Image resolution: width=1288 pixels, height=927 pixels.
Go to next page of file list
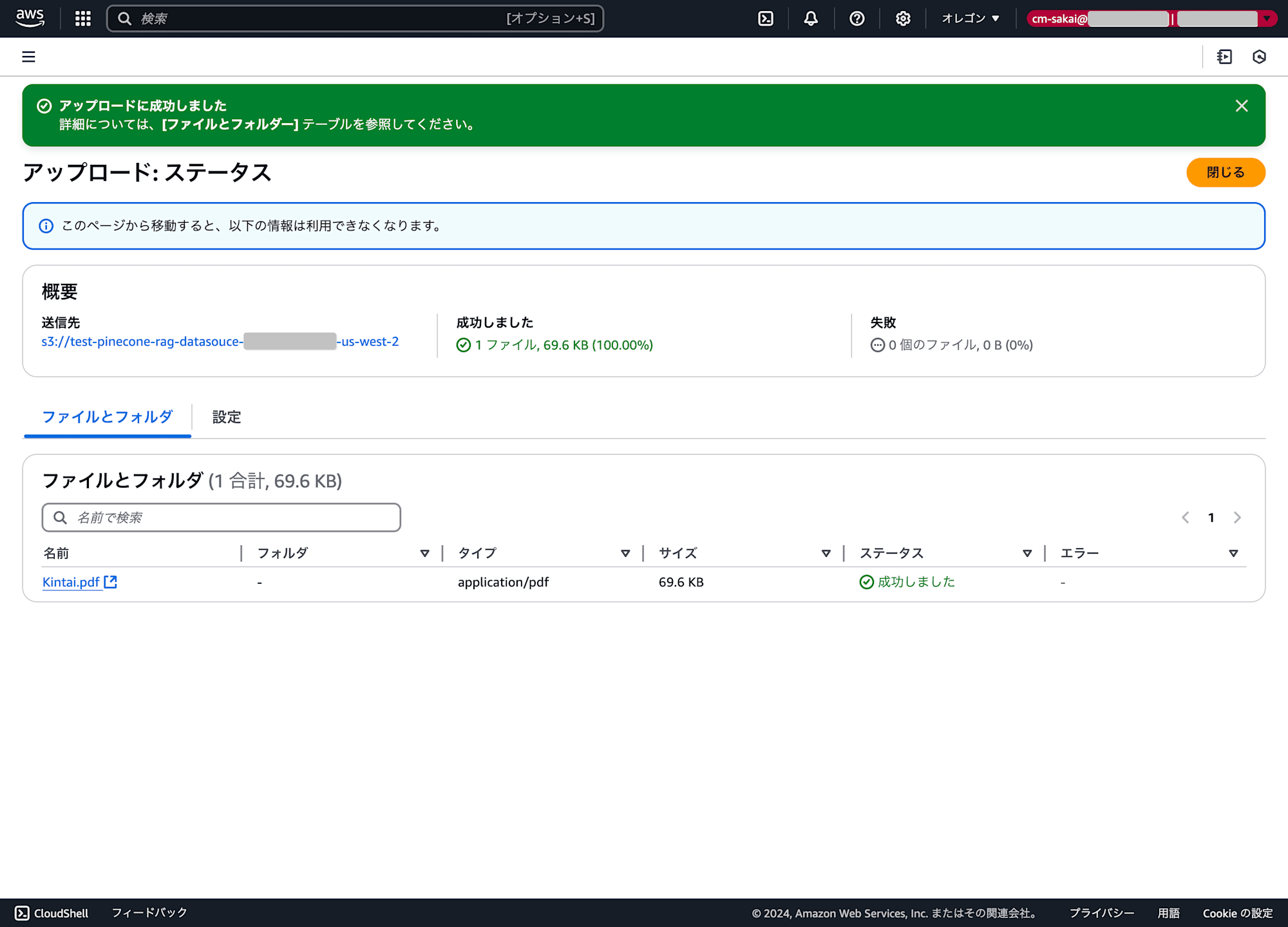pos(1237,518)
